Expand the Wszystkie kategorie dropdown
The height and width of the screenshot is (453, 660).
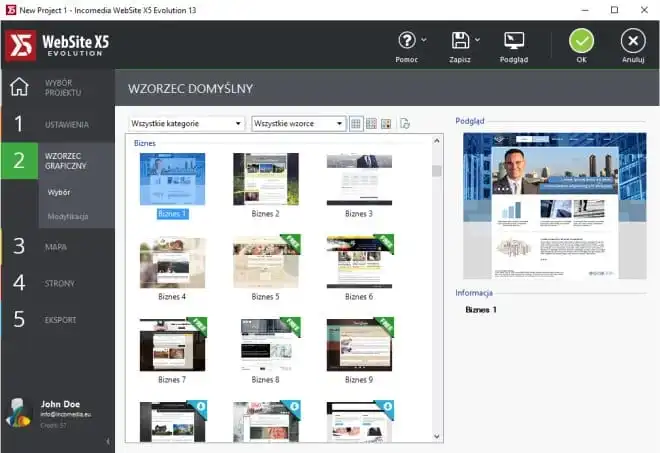(186, 124)
